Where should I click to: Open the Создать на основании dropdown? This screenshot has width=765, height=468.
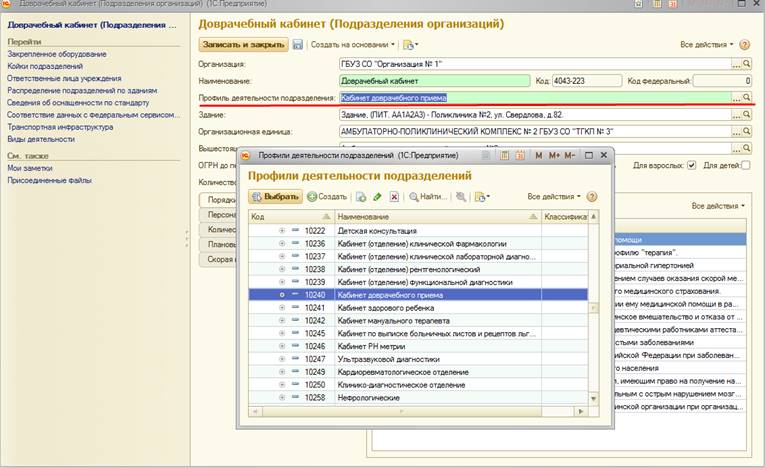353,45
